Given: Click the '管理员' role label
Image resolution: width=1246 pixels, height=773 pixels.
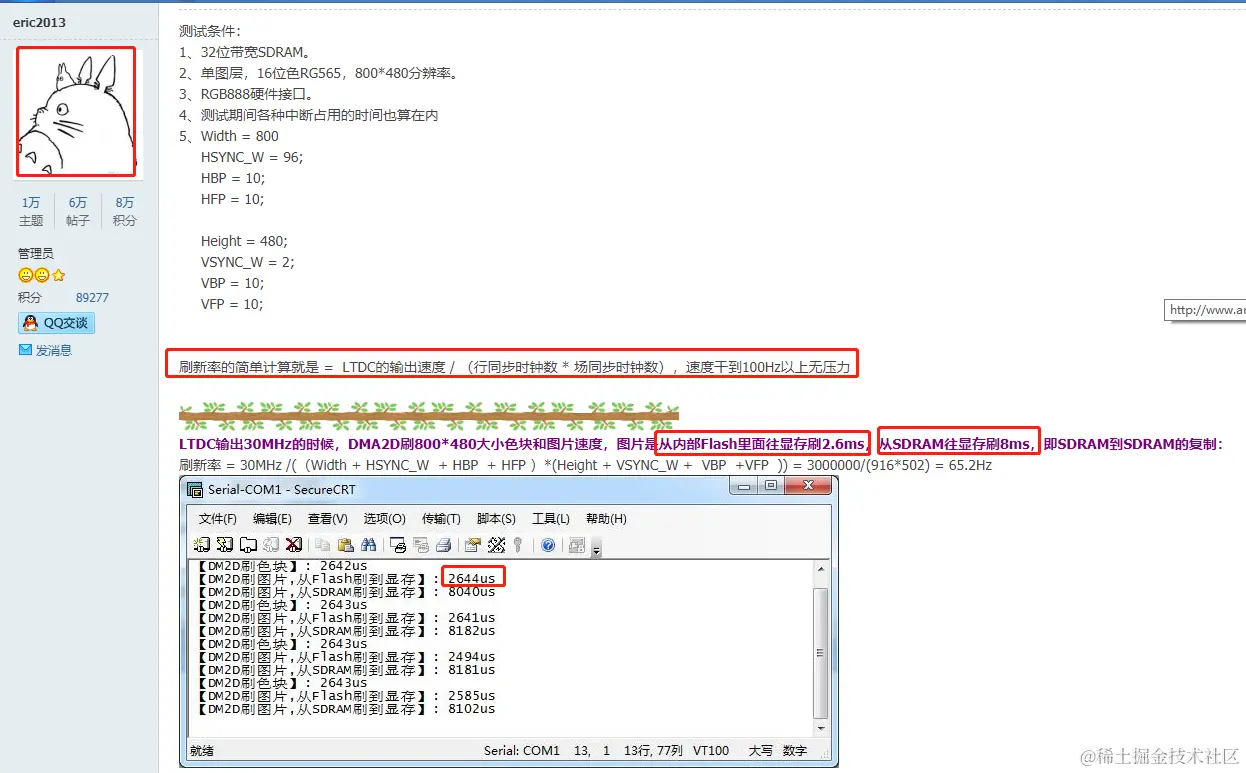Looking at the screenshot, I should [x=36, y=254].
